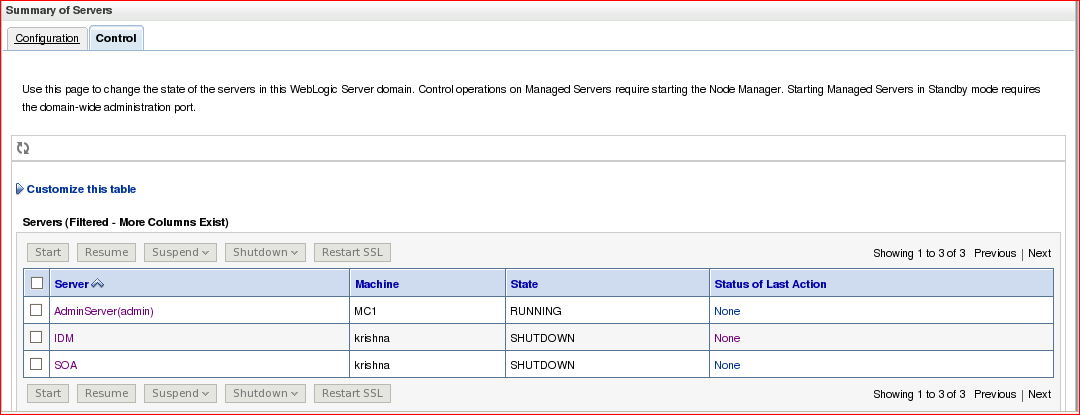1080x415 pixels.
Task: Open the SOA server link
Action: pos(65,365)
